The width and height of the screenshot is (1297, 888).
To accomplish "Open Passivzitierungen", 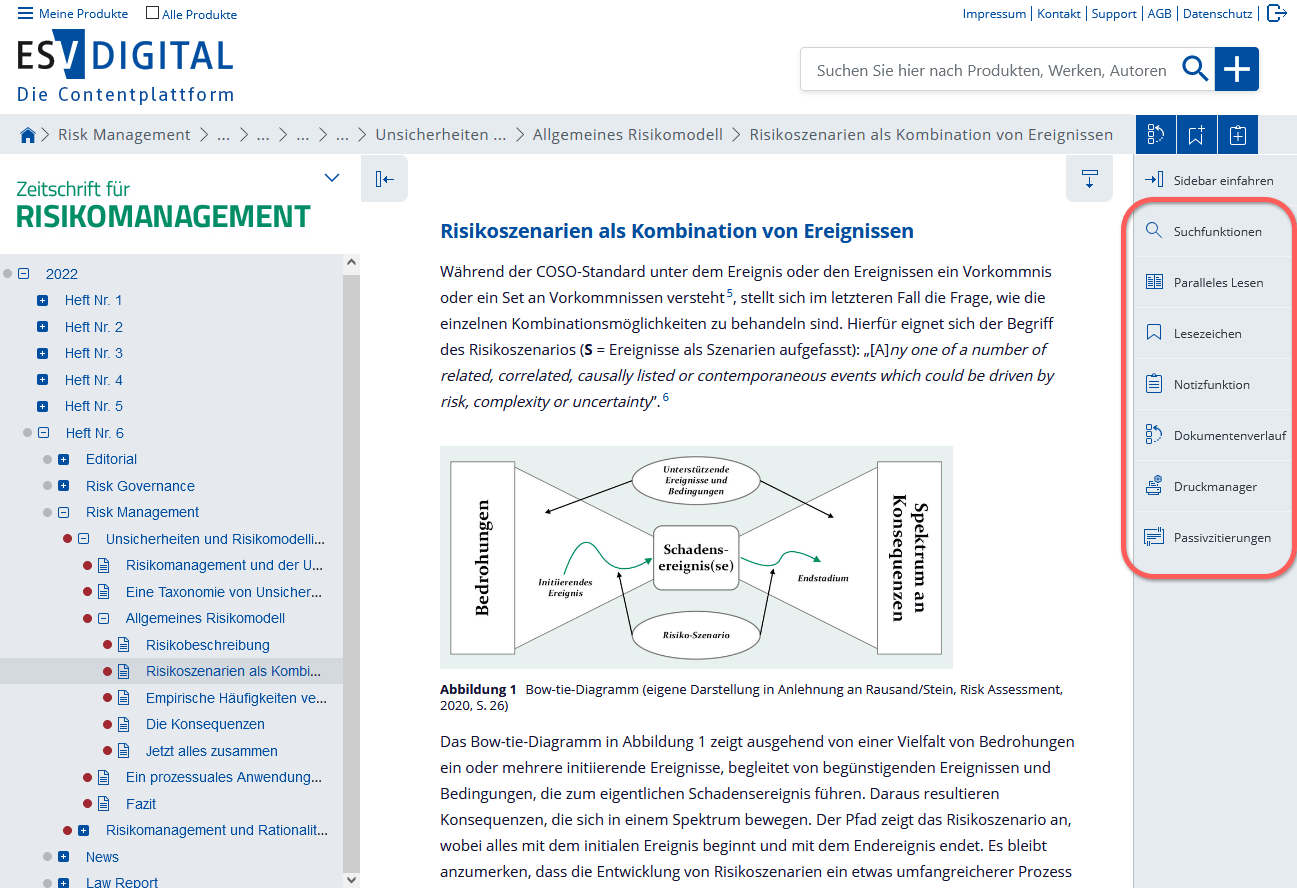I will (1212, 537).
